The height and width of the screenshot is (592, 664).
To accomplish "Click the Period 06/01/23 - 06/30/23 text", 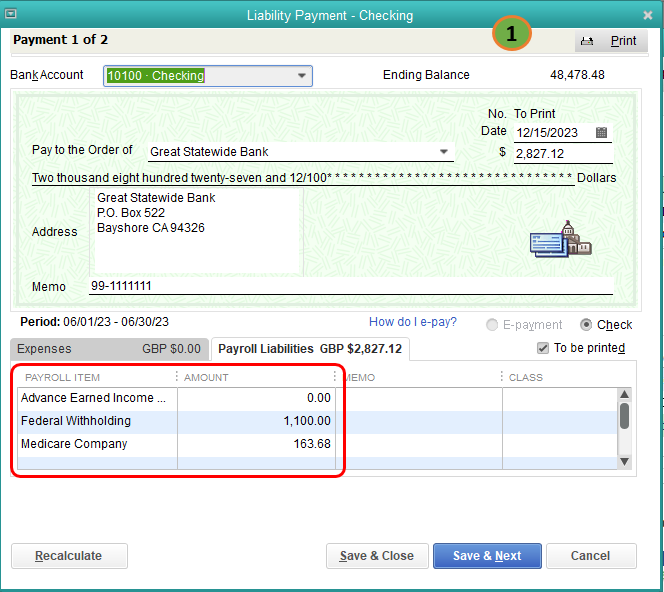I will click(x=94, y=322).
